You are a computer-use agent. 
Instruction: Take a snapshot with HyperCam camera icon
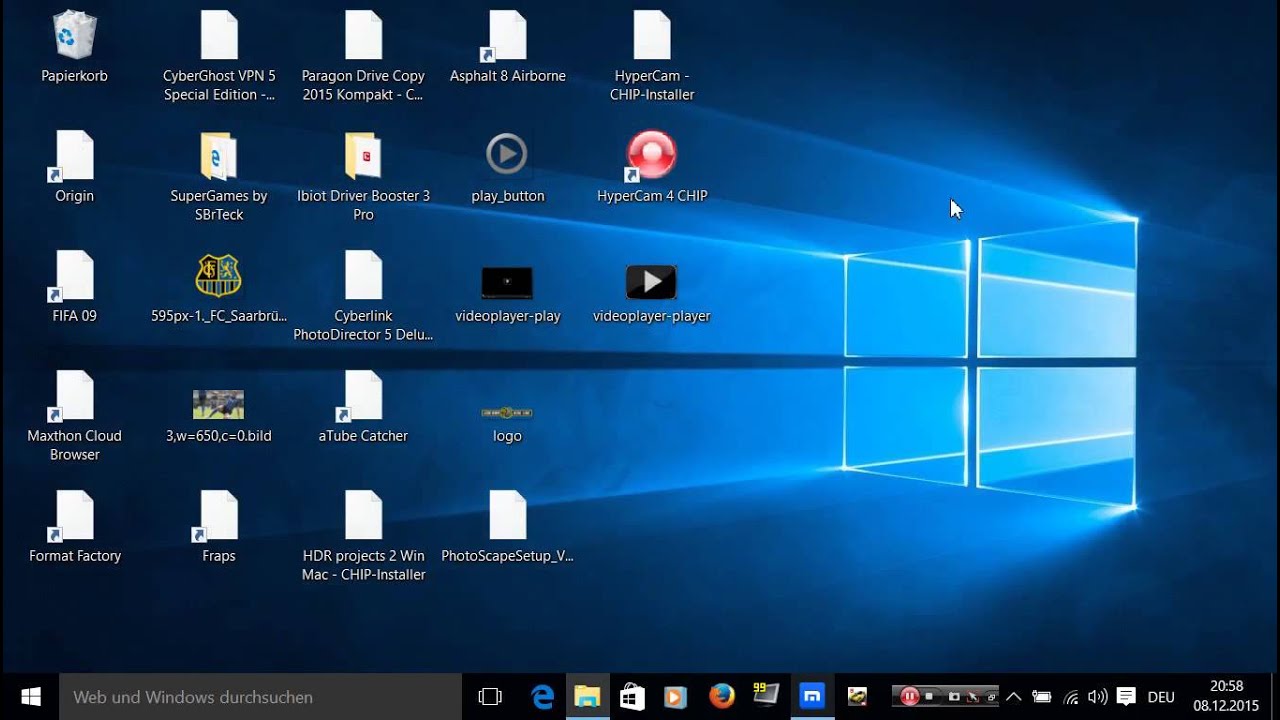(954, 696)
